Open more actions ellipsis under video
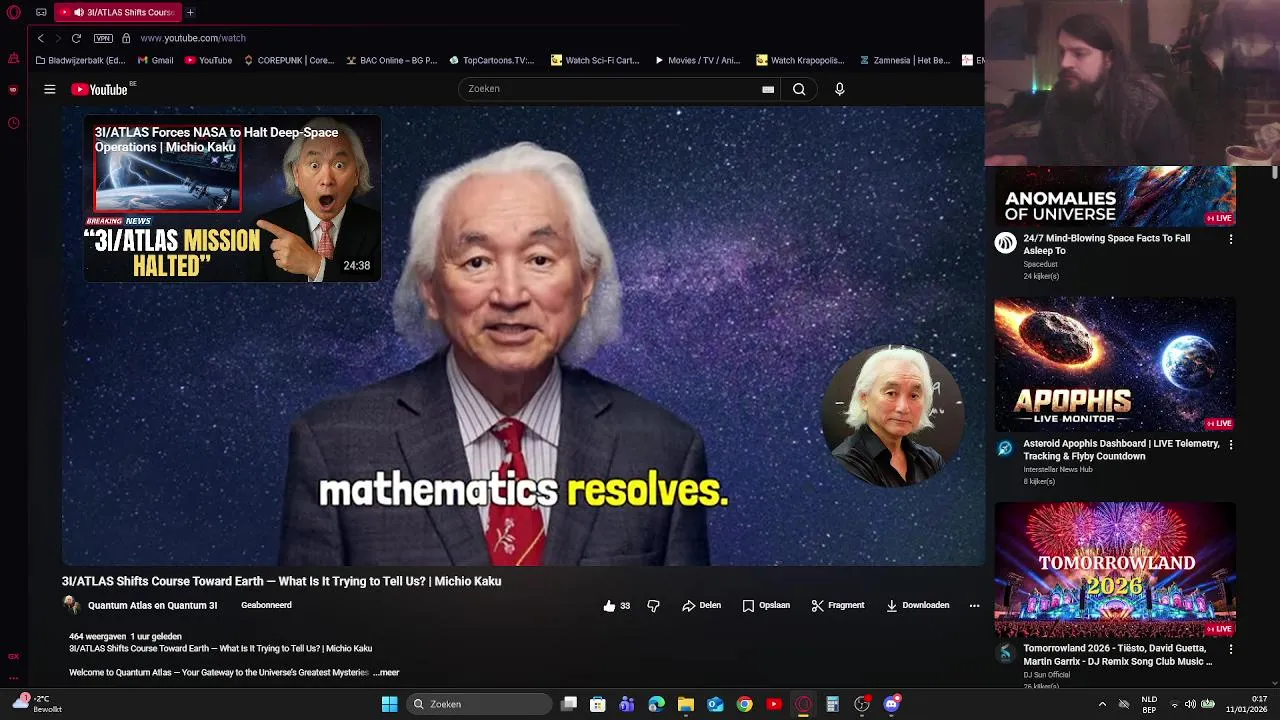The width and height of the screenshot is (1280, 720). (x=974, y=605)
